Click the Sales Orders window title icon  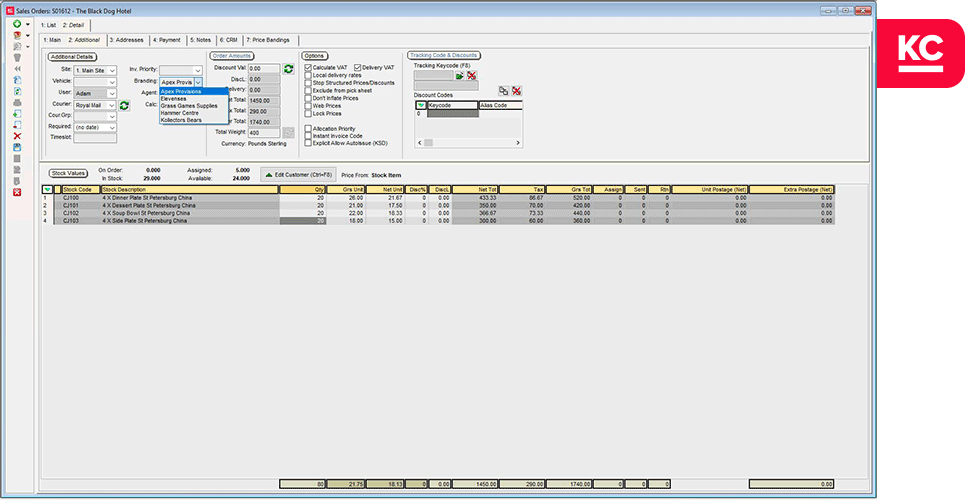[x=9, y=10]
